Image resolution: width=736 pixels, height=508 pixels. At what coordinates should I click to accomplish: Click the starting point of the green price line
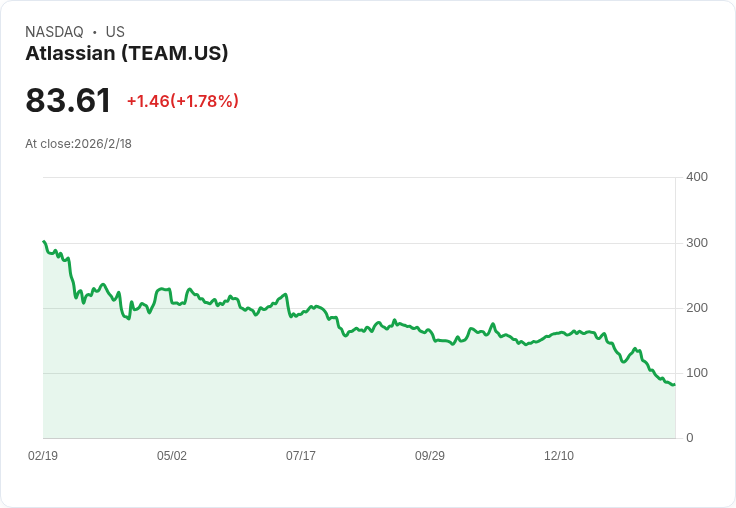(x=44, y=242)
